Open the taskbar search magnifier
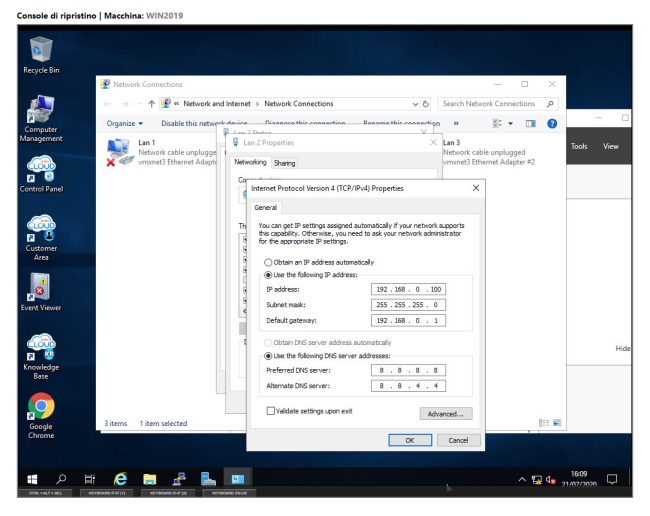This screenshot has height=516, width=650. pos(61,479)
